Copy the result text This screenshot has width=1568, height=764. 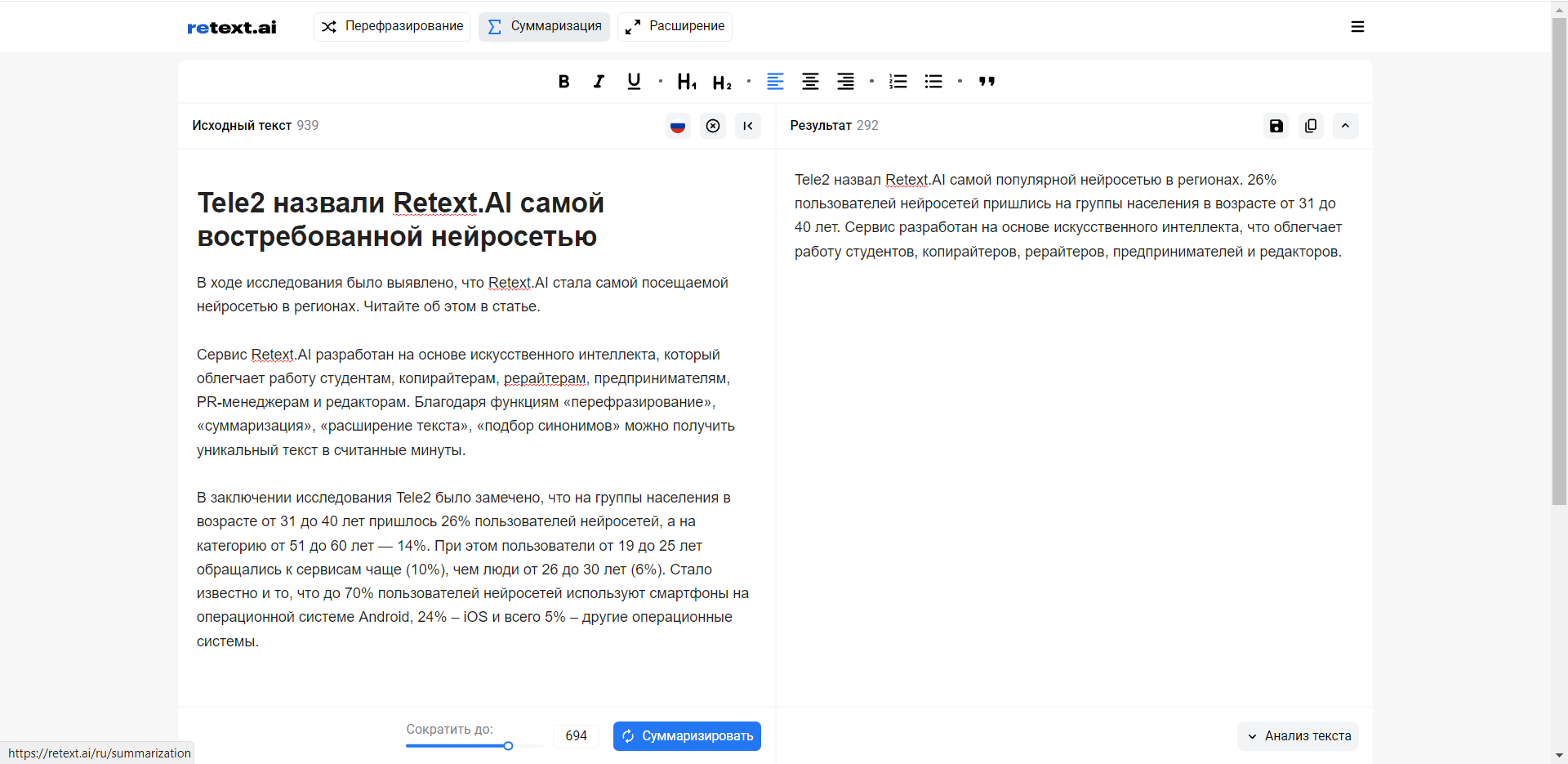[x=1311, y=126]
